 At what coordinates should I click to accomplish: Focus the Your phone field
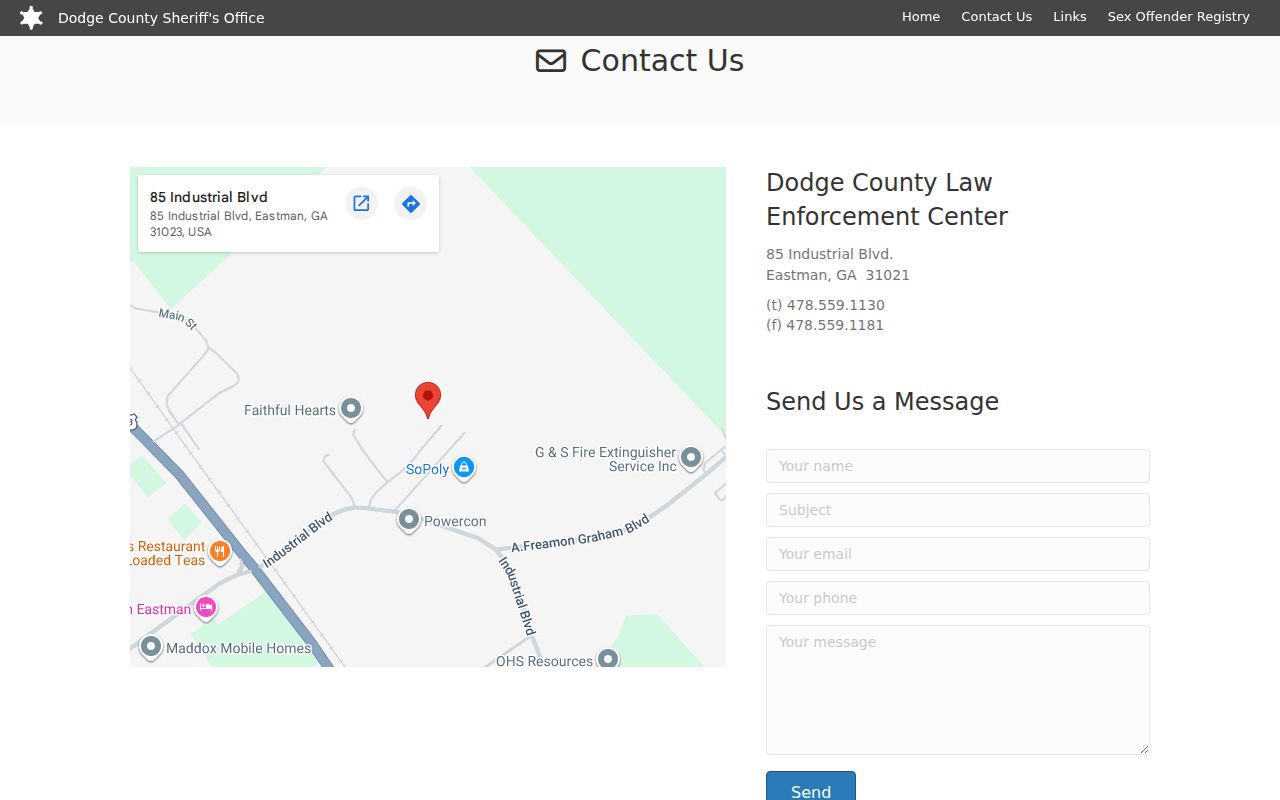958,598
